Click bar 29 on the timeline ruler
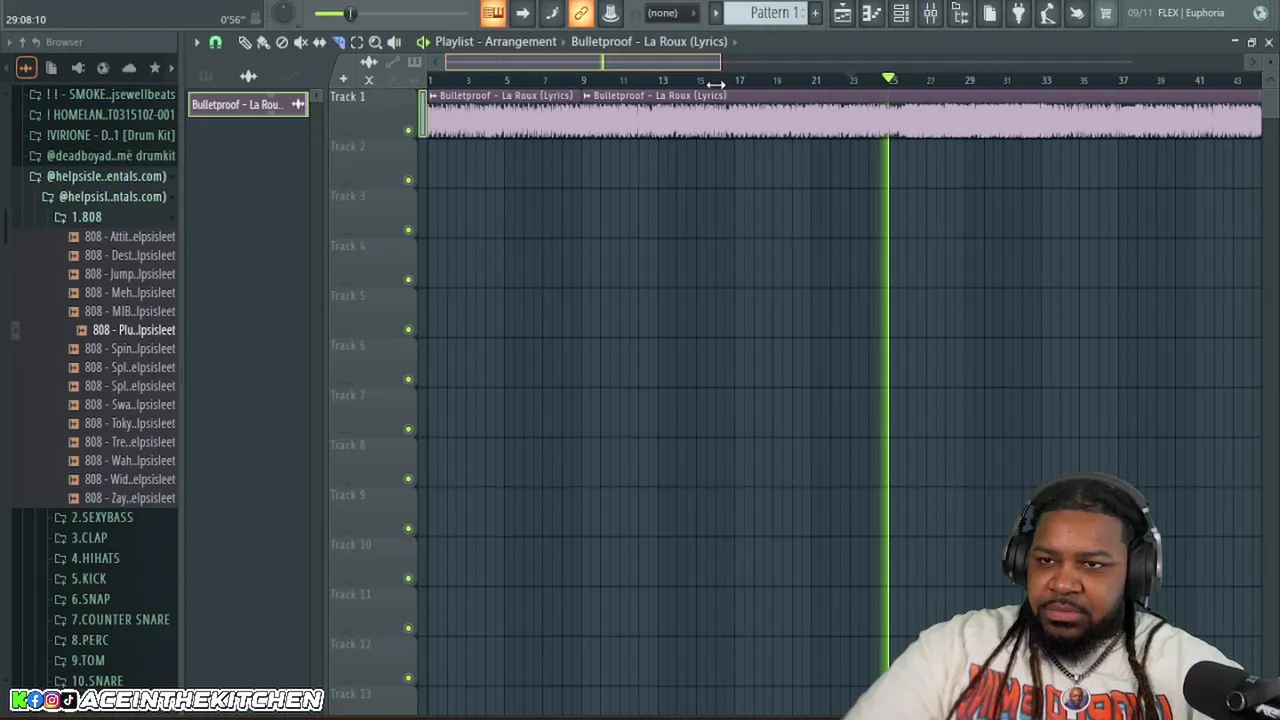1280x720 pixels. click(x=969, y=80)
